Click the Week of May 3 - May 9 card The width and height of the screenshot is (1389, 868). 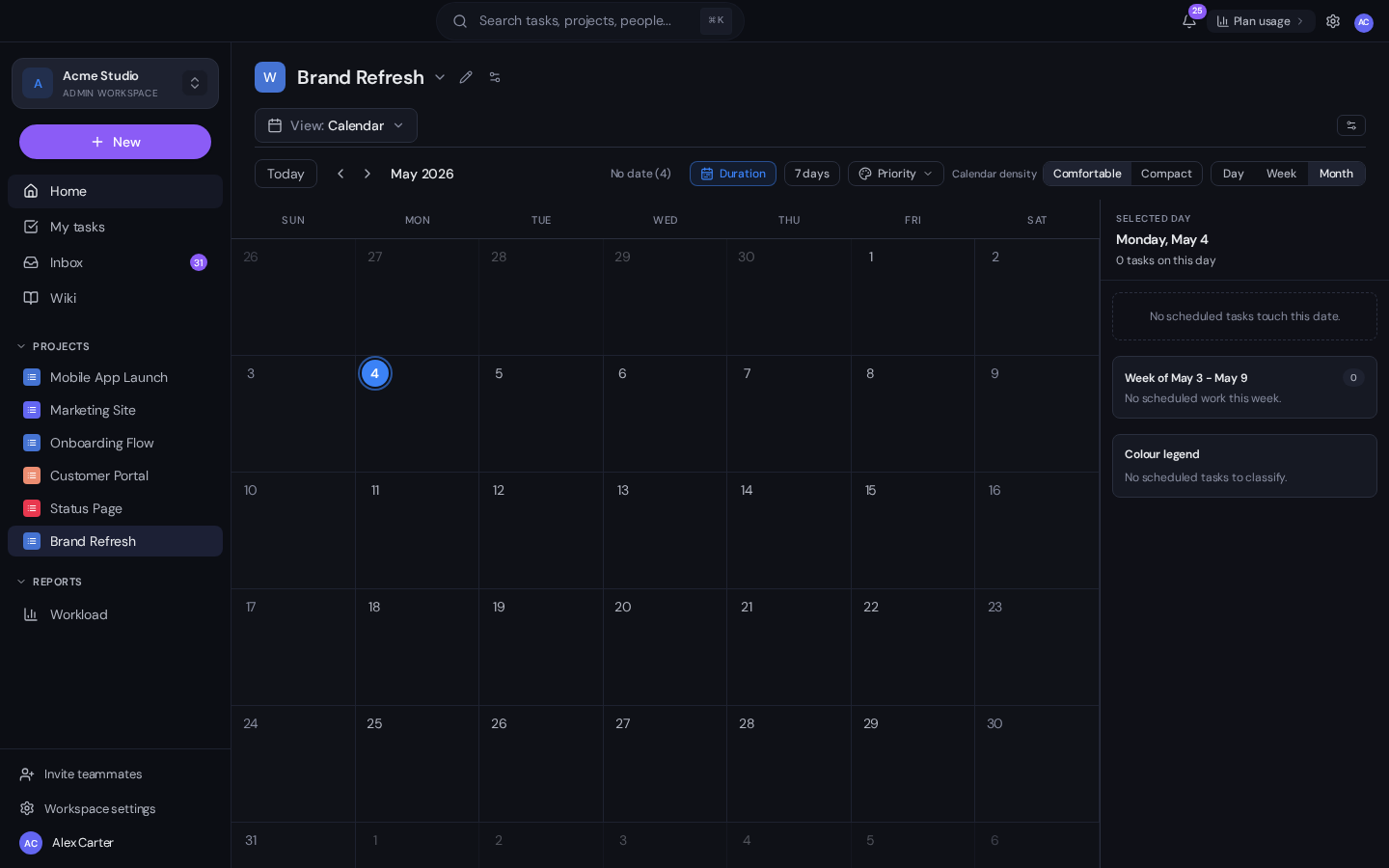(1244, 387)
